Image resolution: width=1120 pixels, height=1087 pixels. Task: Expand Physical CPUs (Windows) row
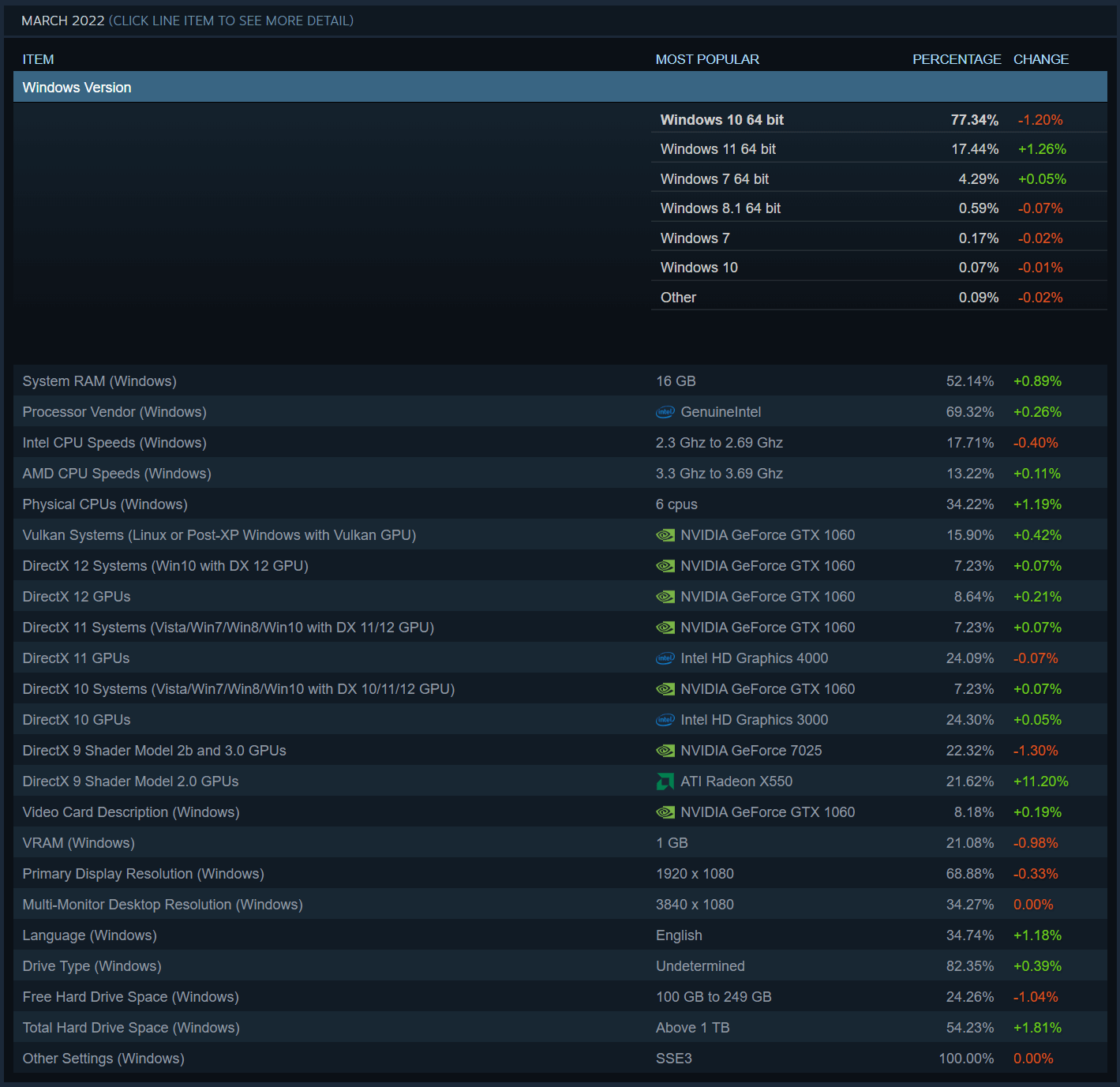click(560, 504)
